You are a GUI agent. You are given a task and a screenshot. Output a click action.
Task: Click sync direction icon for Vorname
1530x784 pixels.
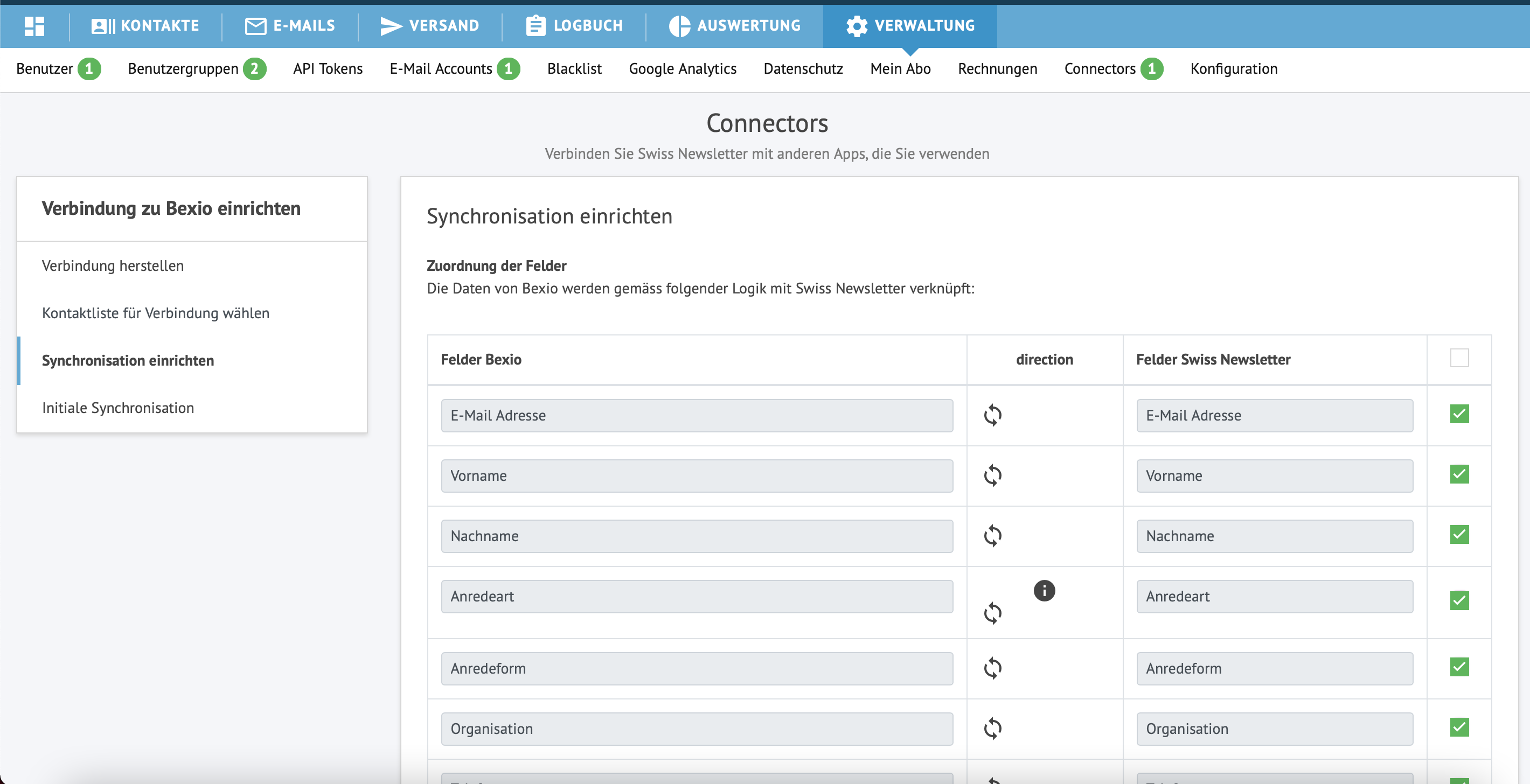click(992, 475)
